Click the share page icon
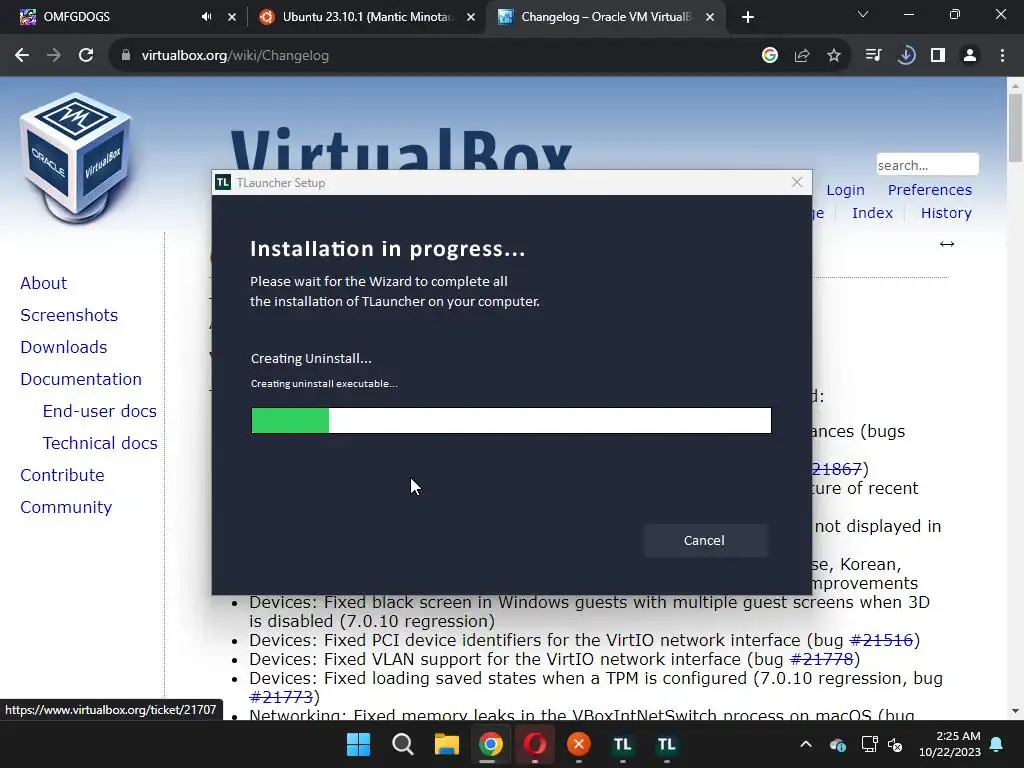Image resolution: width=1024 pixels, height=768 pixels. pyautogui.click(x=802, y=56)
